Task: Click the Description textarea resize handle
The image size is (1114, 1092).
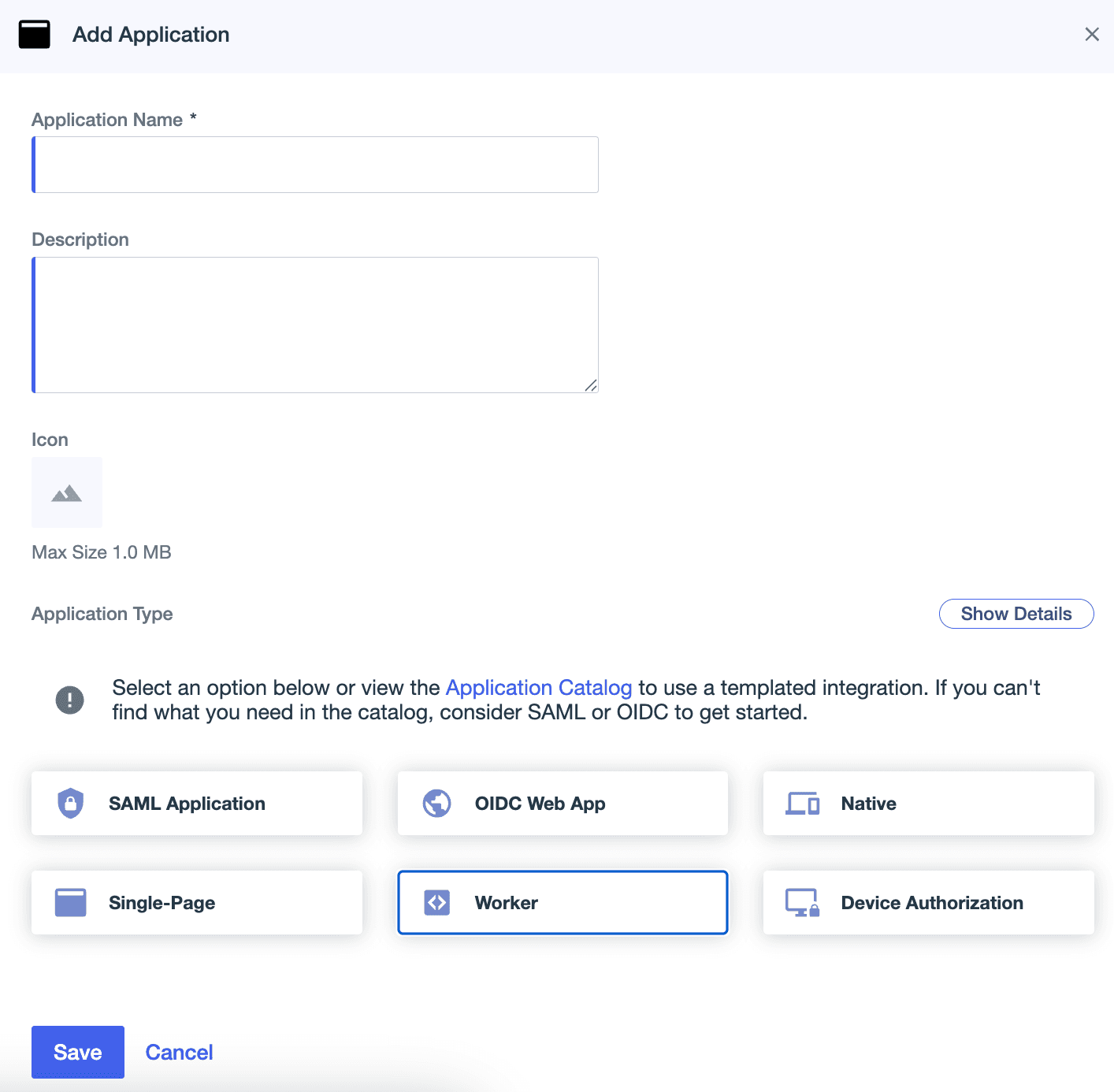Action: (x=592, y=386)
